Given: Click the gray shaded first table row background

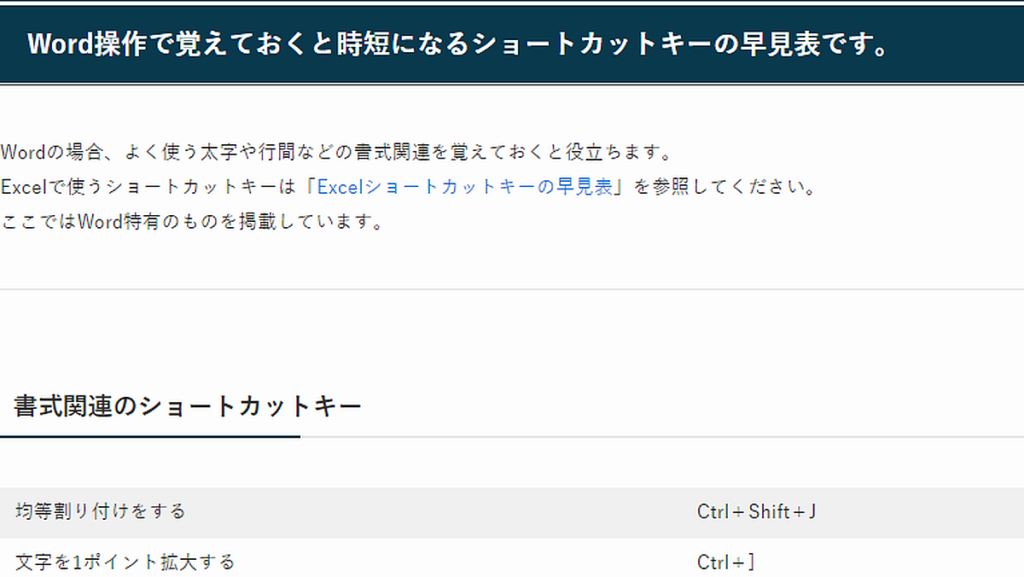Looking at the screenshot, I should [512, 512].
